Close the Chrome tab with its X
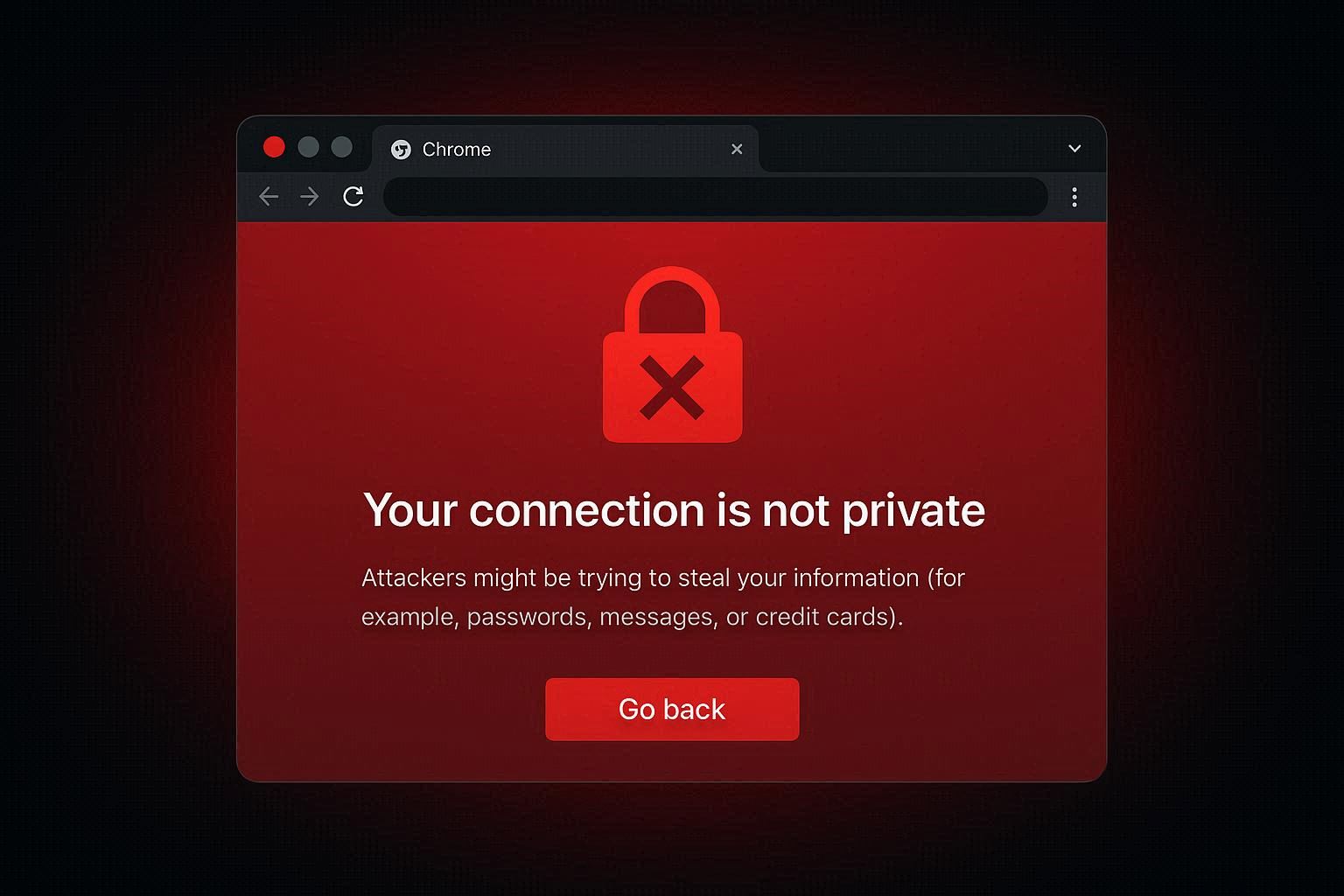The height and width of the screenshot is (896, 1344). coord(737,150)
